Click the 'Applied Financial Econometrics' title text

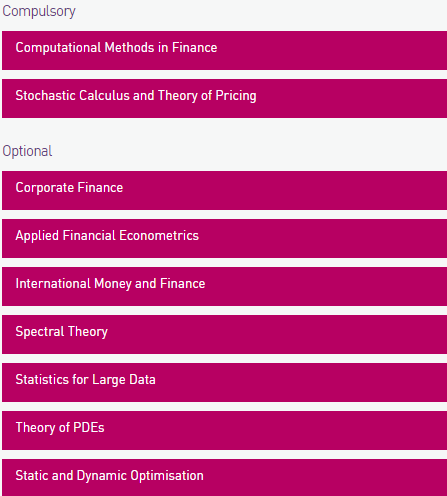[107, 236]
